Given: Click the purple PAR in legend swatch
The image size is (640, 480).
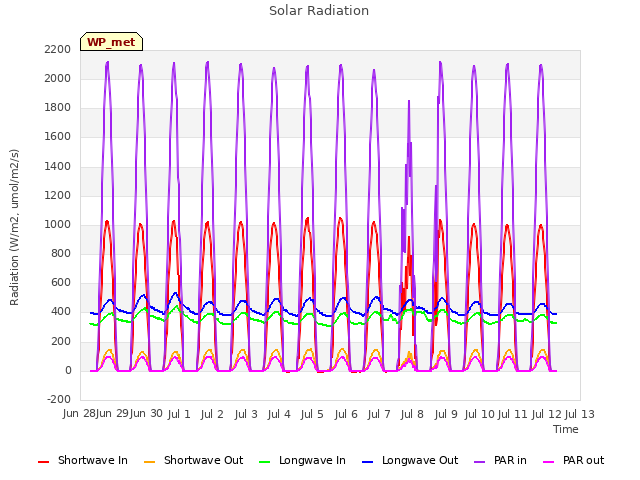Looking at the screenshot, I should 480,462.
